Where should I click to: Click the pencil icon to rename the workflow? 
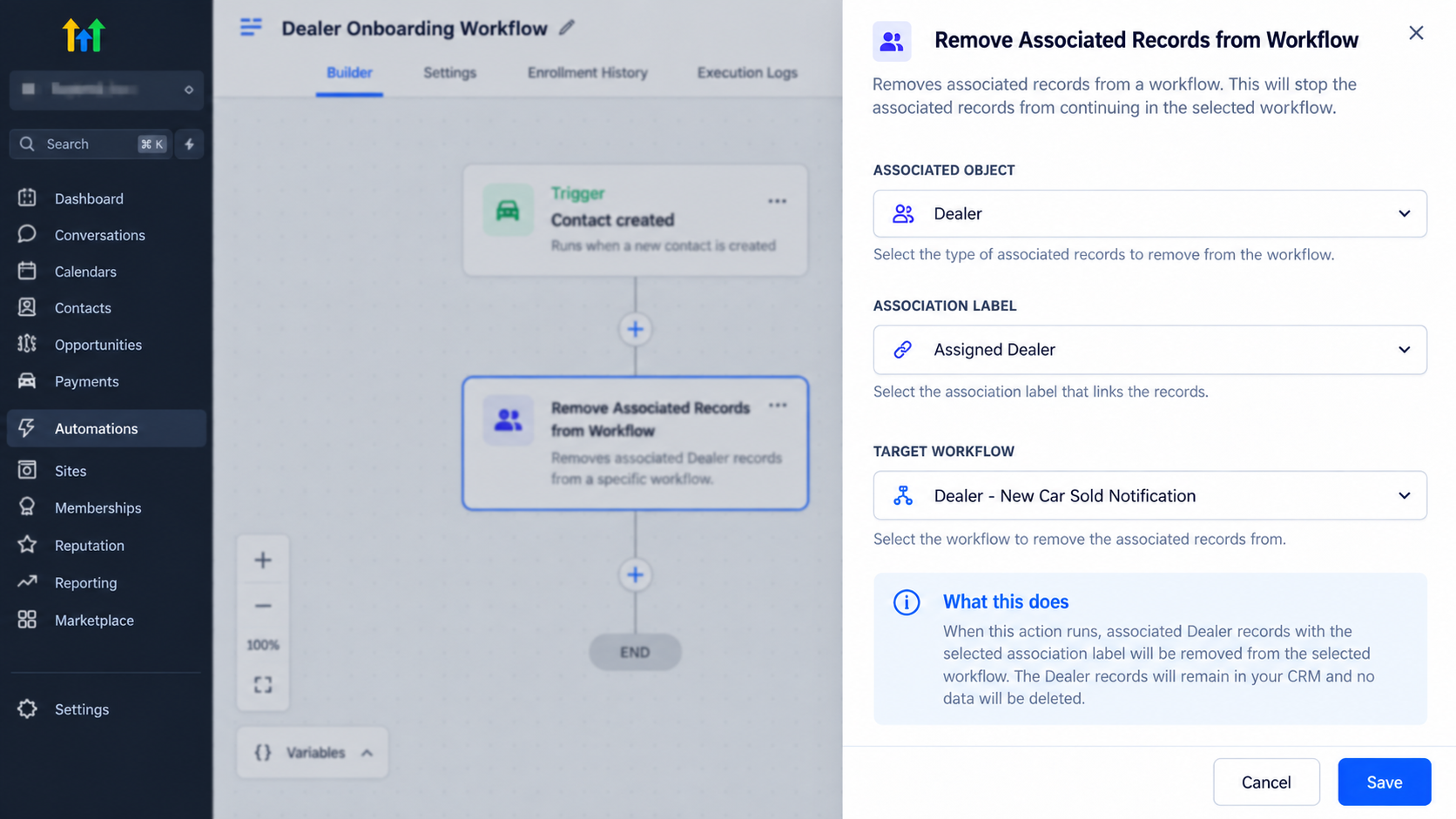(x=567, y=28)
